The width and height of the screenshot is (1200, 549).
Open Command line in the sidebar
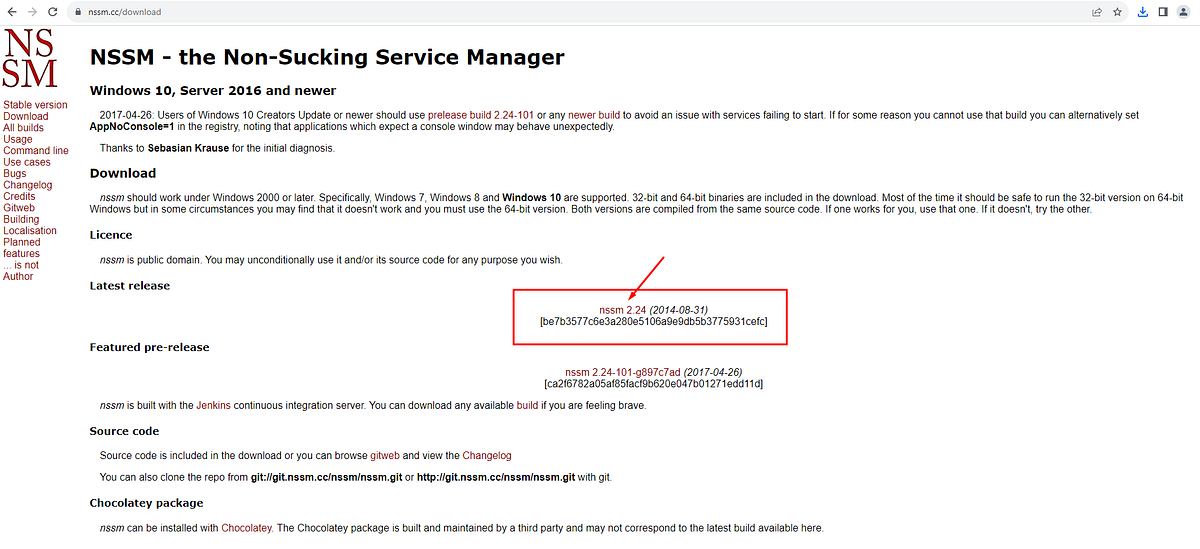pyautogui.click(x=36, y=151)
